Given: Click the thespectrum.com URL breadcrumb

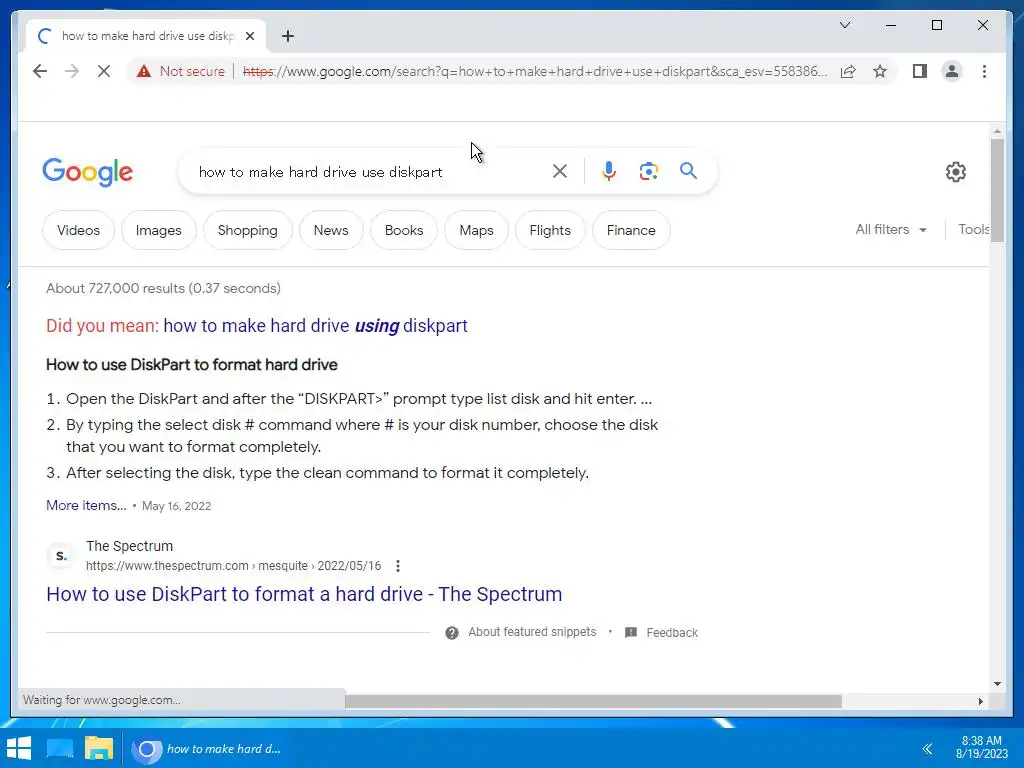Looking at the screenshot, I should [x=233, y=566].
